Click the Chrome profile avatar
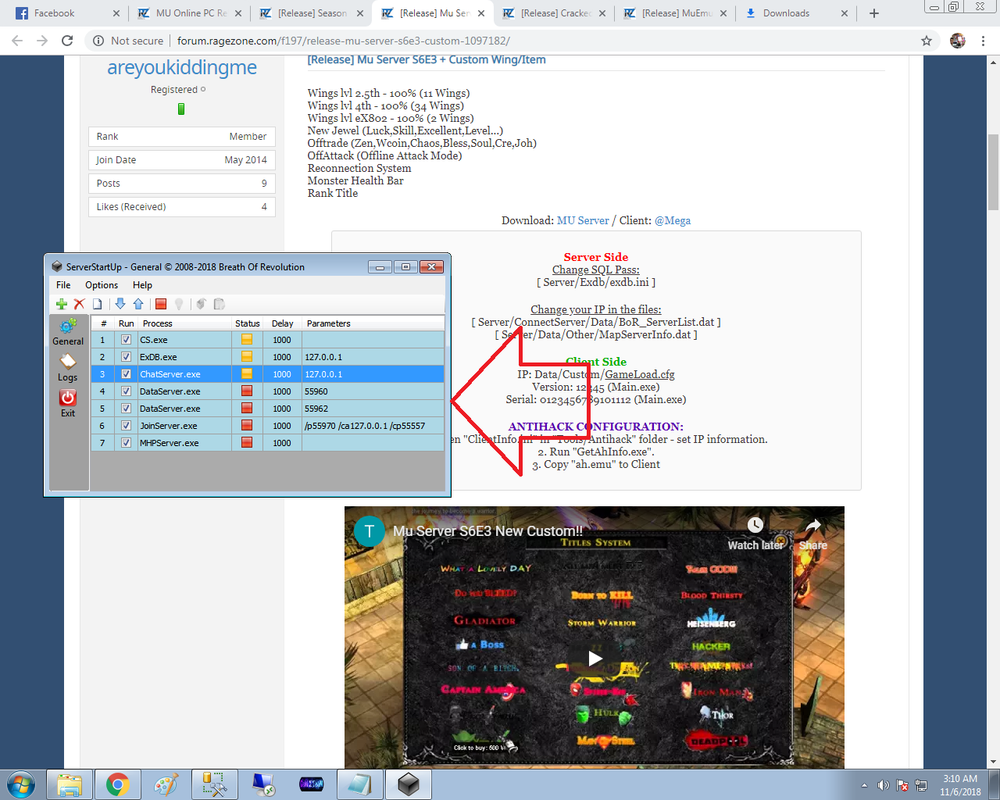The width and height of the screenshot is (1000, 800). pos(957,41)
